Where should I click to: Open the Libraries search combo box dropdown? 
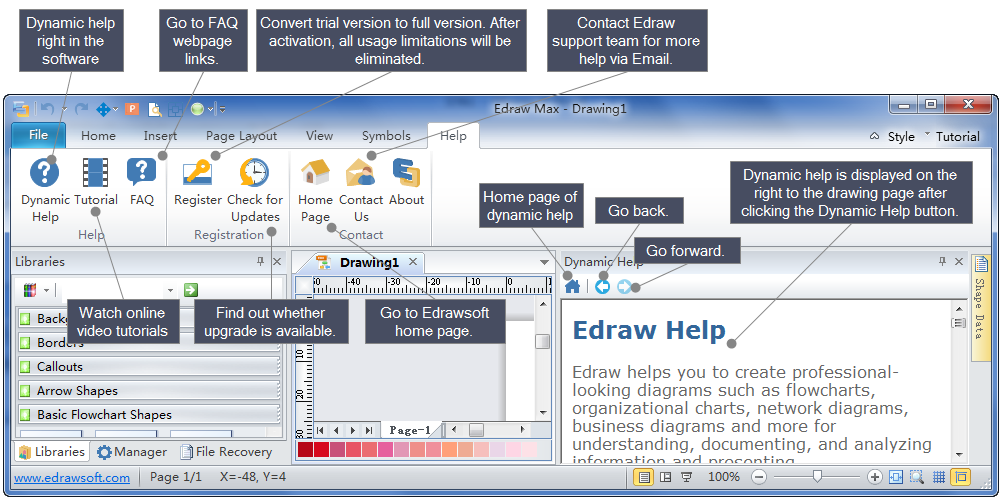pyautogui.click(x=170, y=291)
